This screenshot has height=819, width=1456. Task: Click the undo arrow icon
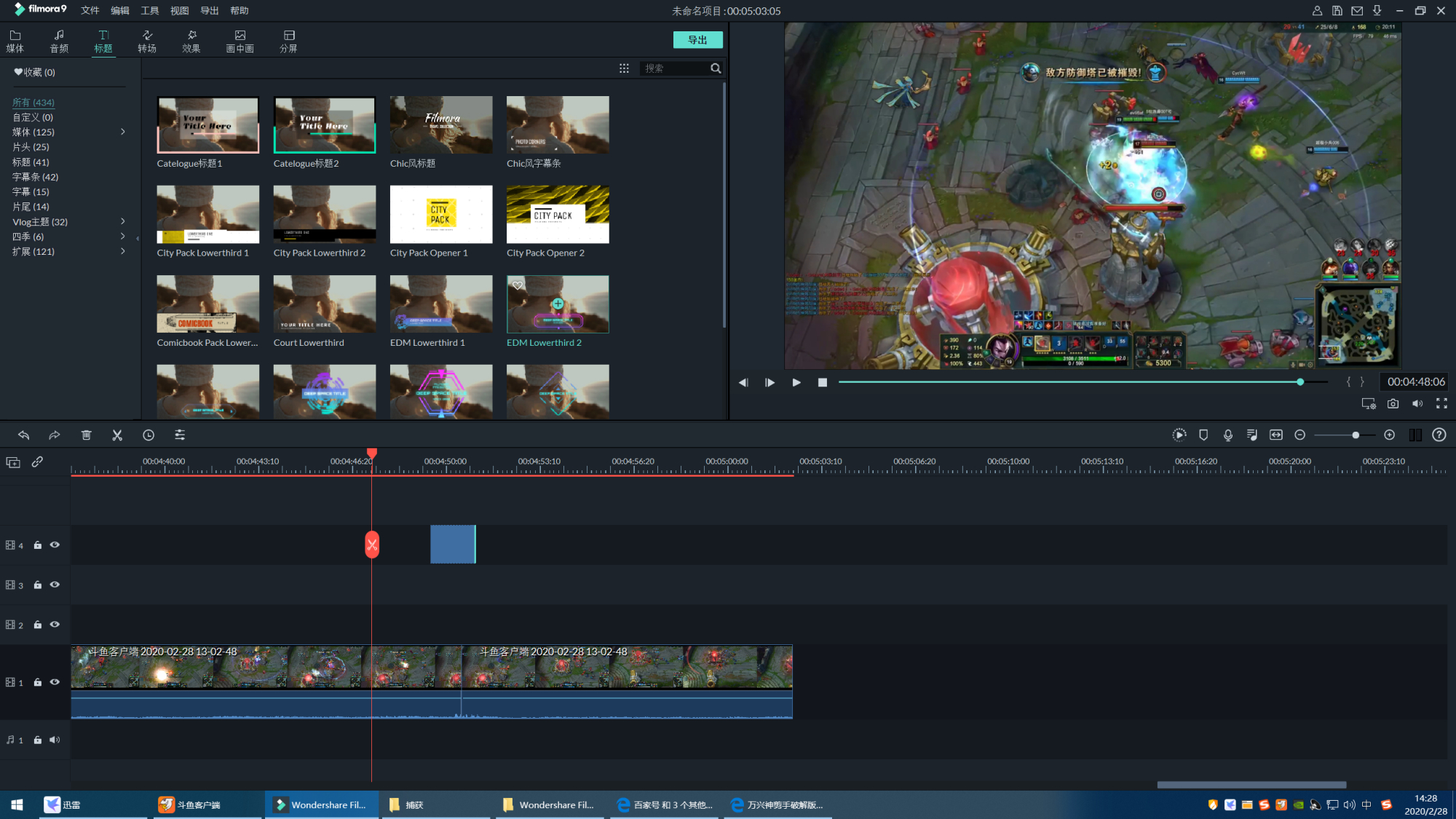23,435
